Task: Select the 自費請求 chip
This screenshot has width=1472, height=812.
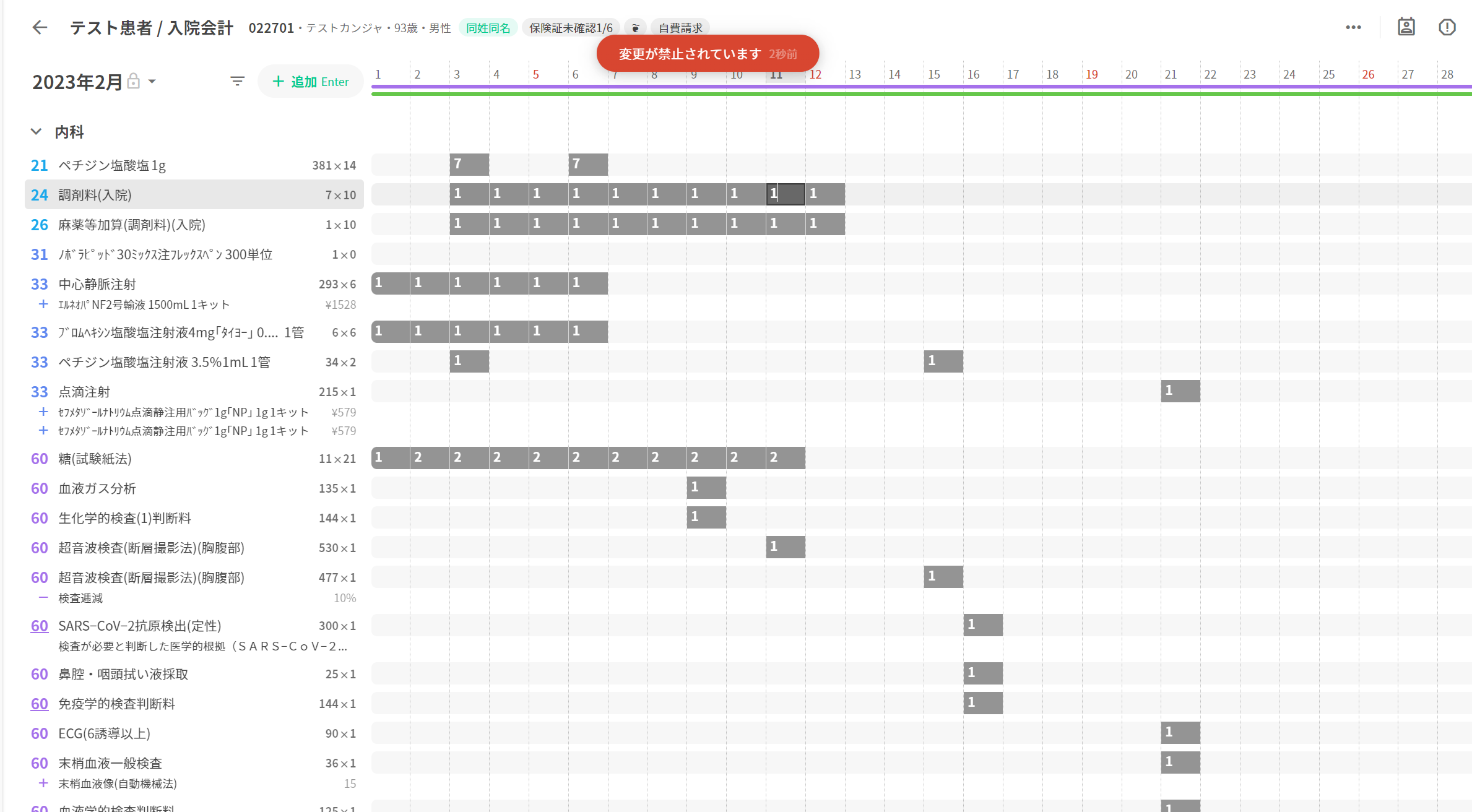Action: 680,28
